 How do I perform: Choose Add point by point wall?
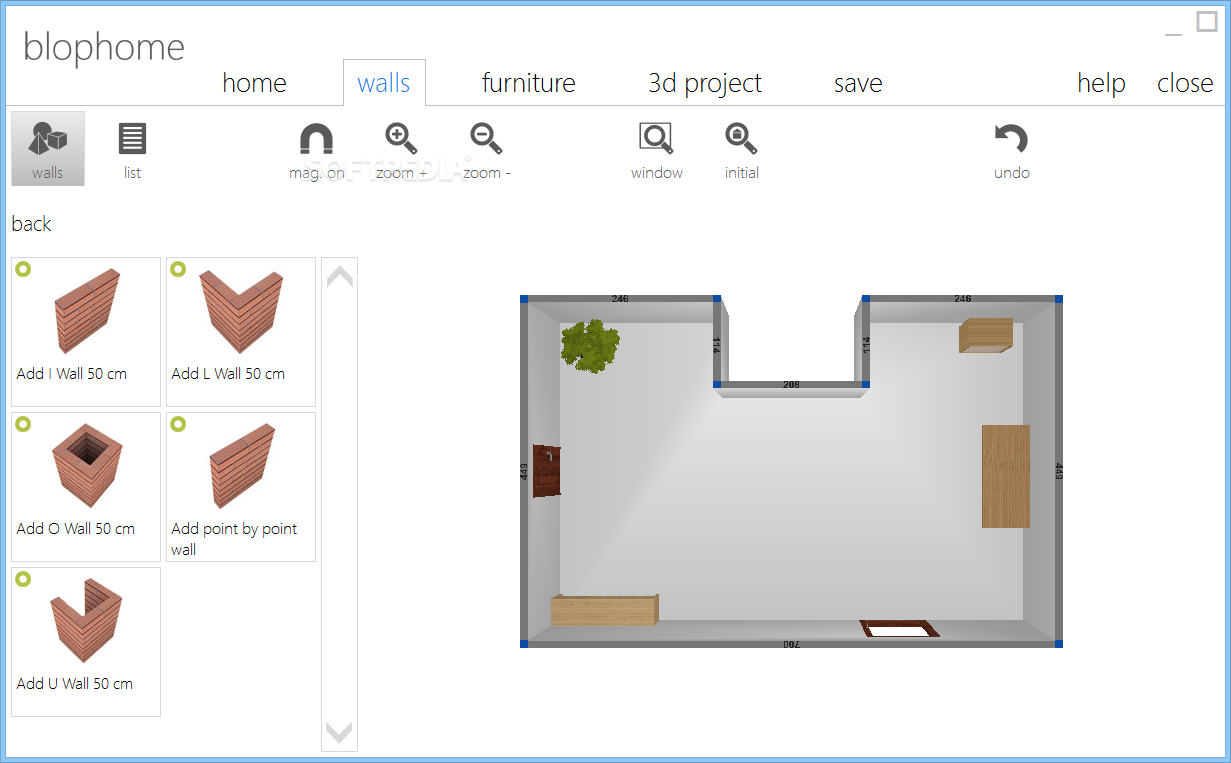241,487
